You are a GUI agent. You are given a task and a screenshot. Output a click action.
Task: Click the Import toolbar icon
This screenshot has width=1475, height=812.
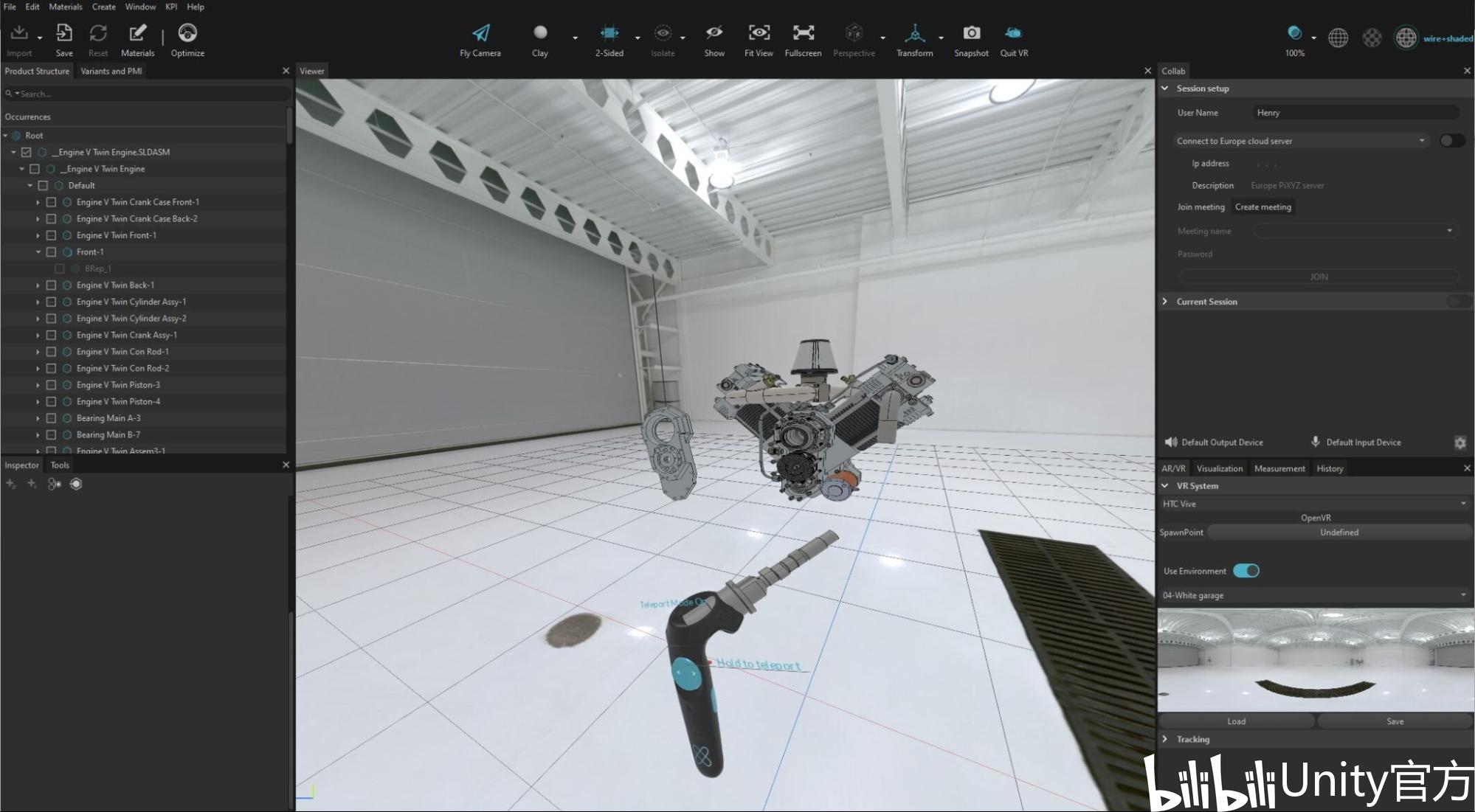coord(19,33)
